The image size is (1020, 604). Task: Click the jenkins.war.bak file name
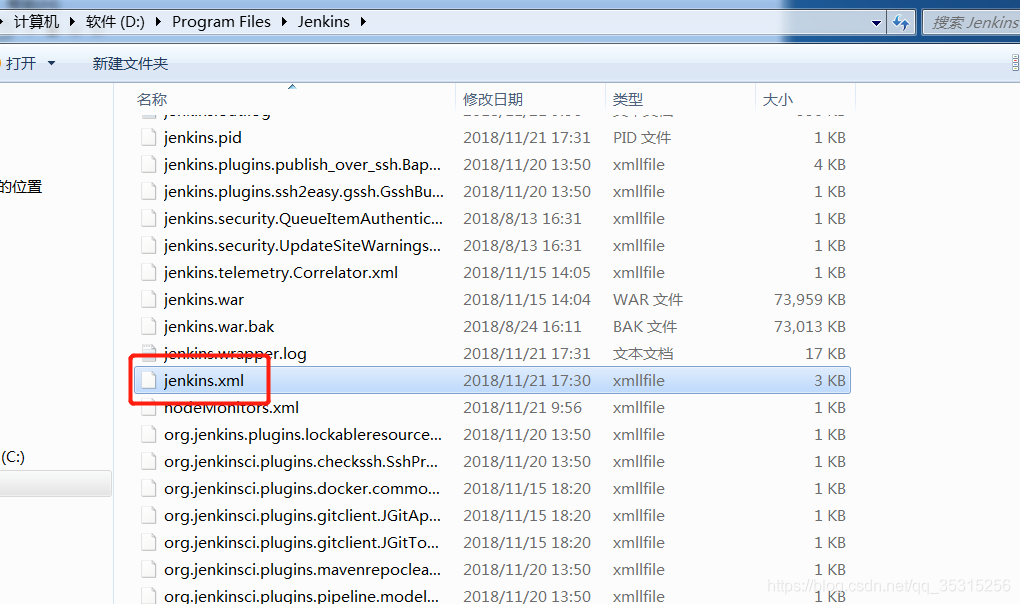[219, 327]
